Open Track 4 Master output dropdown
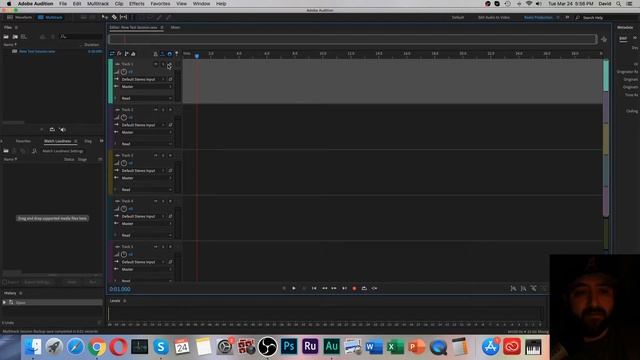 click(x=146, y=224)
